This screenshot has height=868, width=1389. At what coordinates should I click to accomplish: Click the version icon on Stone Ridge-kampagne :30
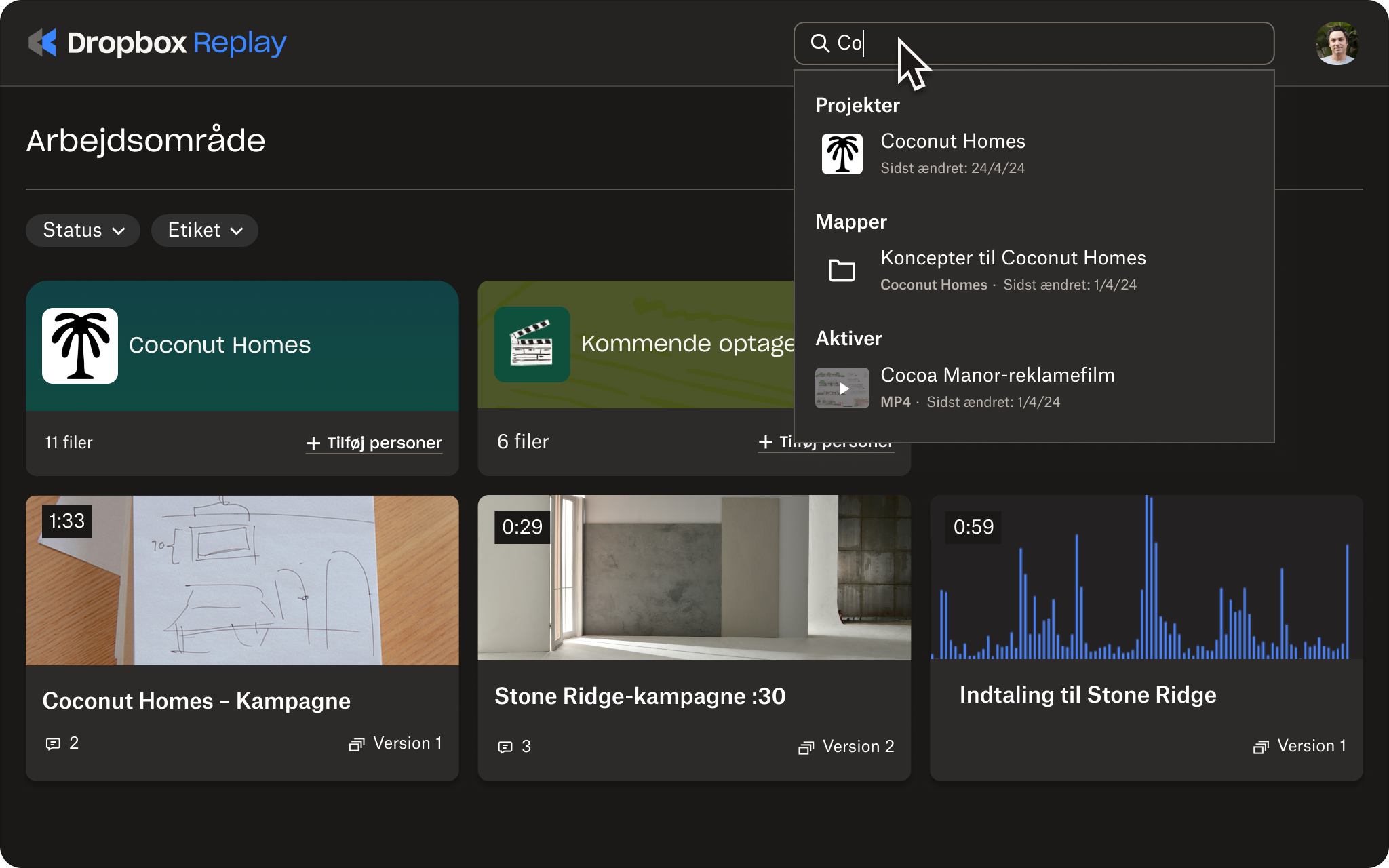coord(806,747)
